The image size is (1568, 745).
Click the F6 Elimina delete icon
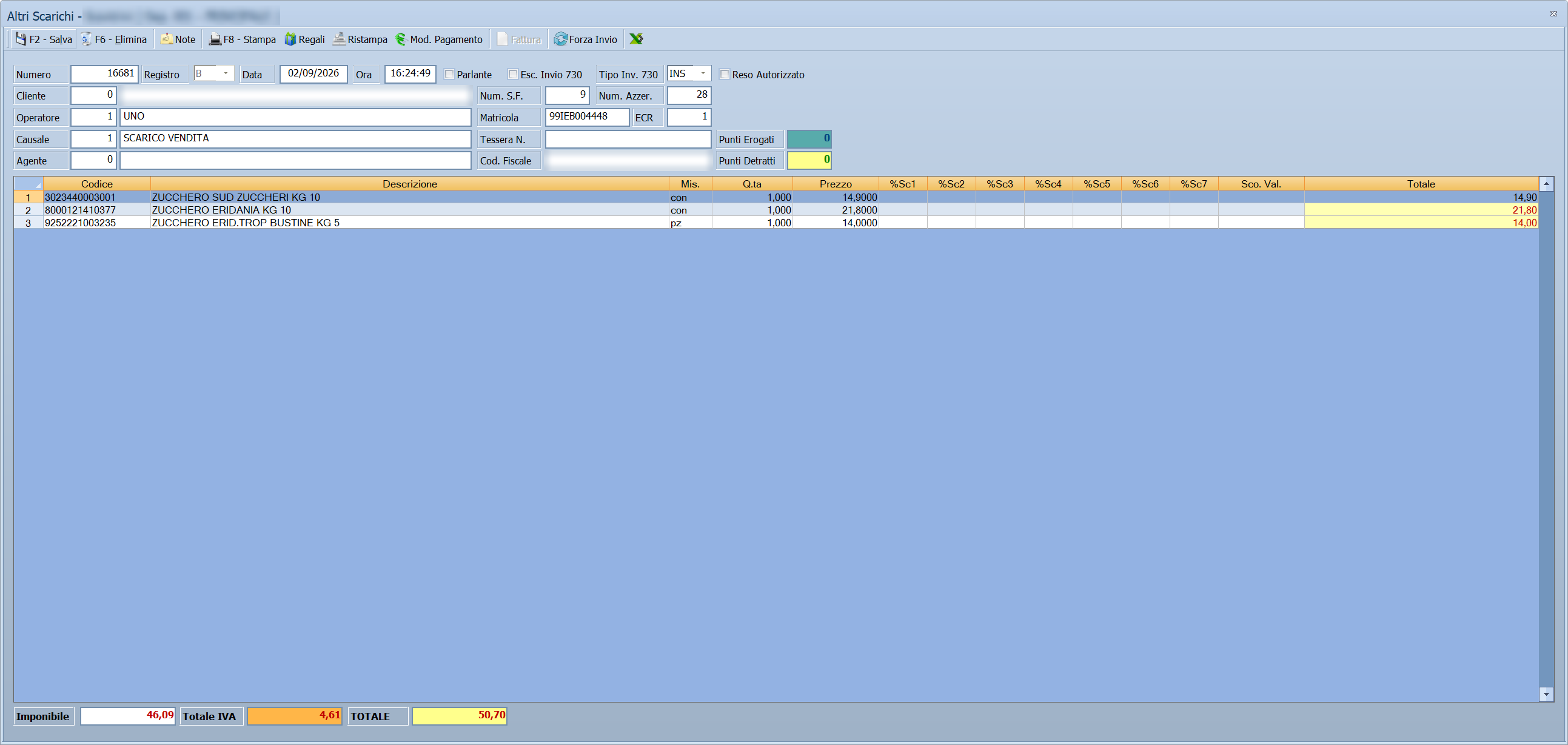coord(87,39)
